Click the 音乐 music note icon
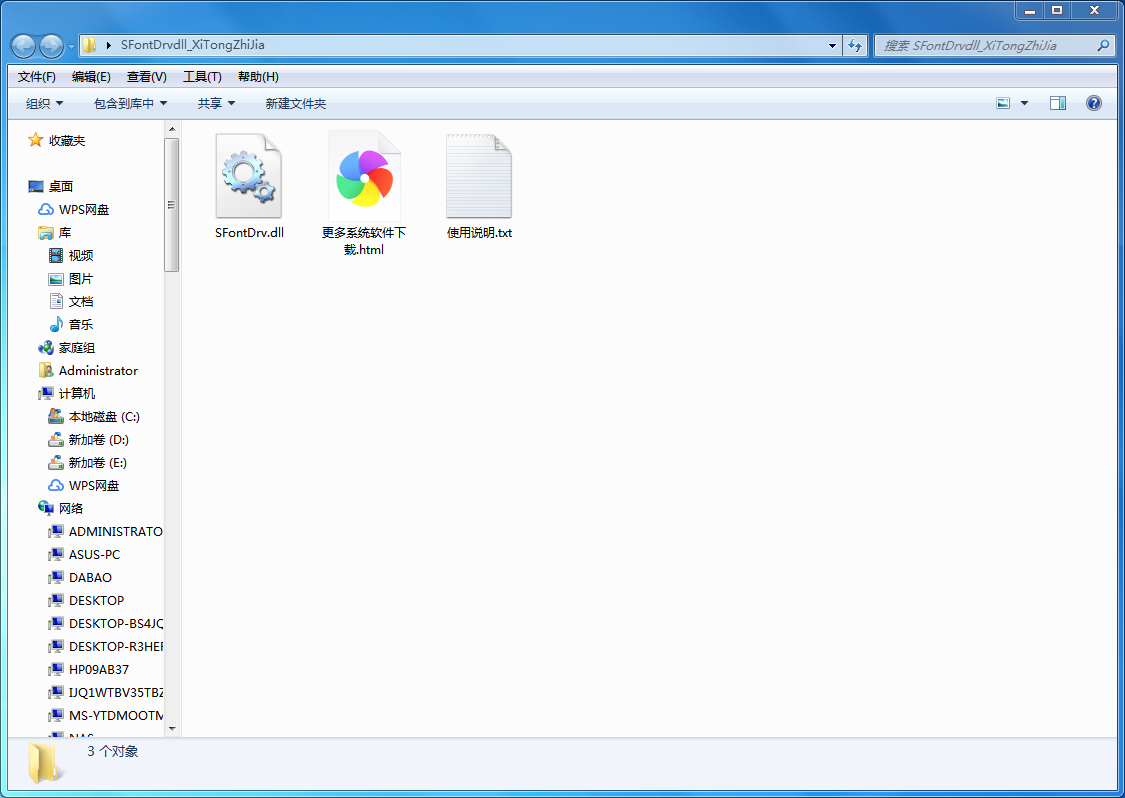Viewport: 1125px width, 798px height. click(x=56, y=324)
